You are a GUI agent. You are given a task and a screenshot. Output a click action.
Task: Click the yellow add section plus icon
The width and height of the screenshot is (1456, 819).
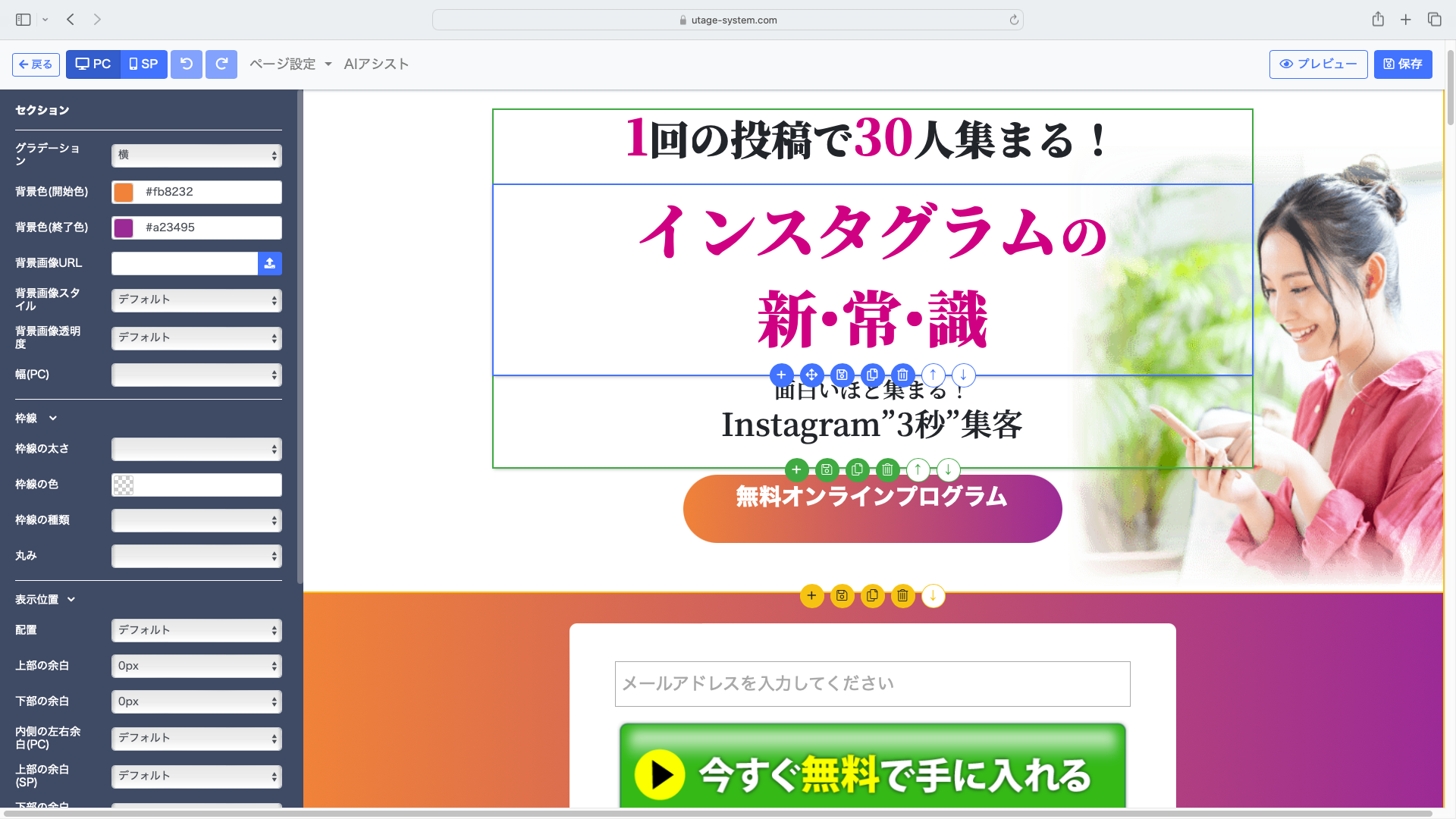pos(811,595)
